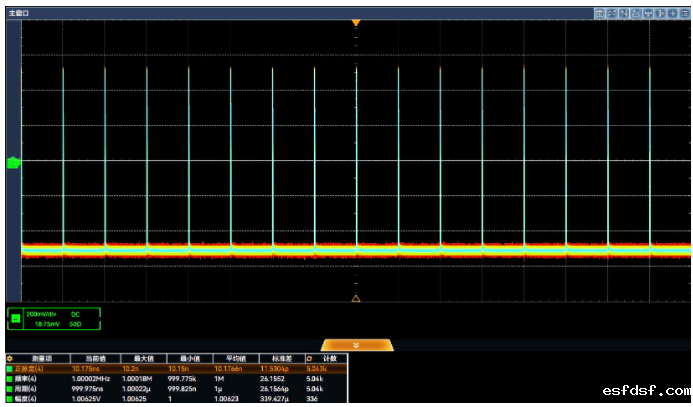The width and height of the screenshot is (693, 407).
Task: Click the green channel ground level marker
Action: coord(13,162)
